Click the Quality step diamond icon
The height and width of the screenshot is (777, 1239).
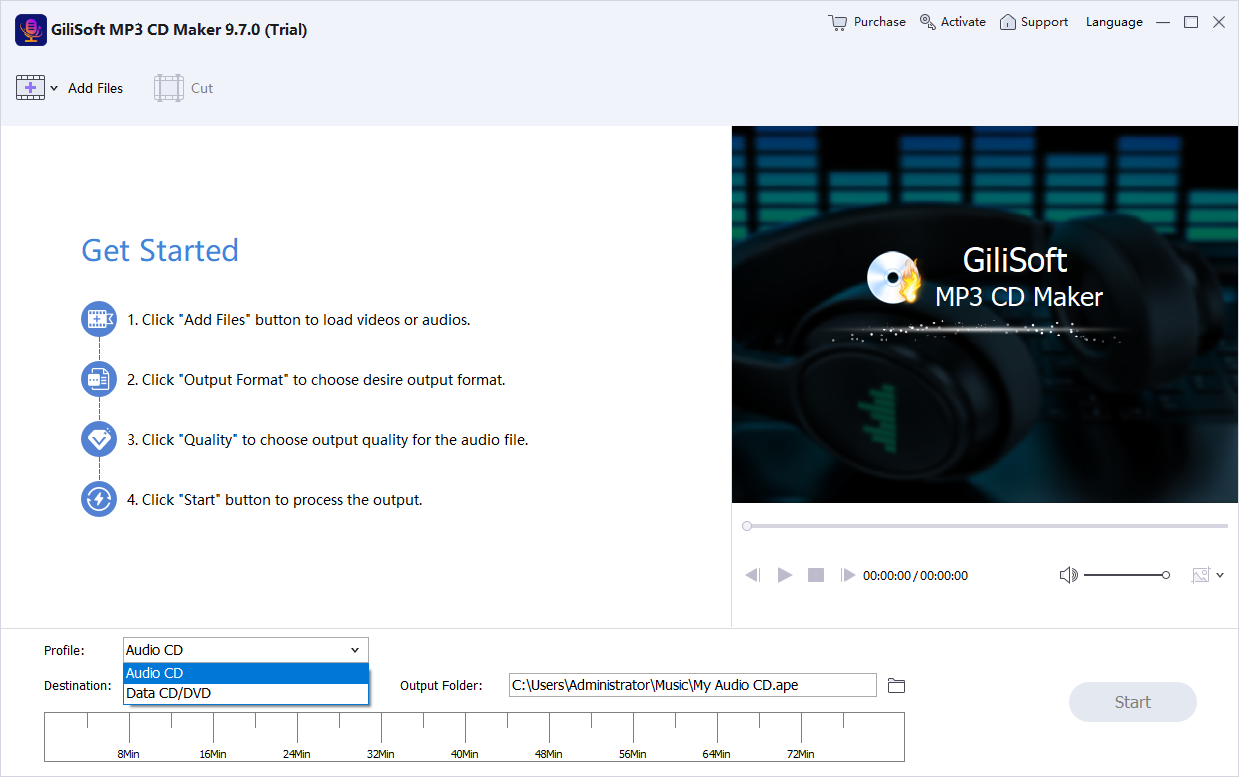click(99, 439)
